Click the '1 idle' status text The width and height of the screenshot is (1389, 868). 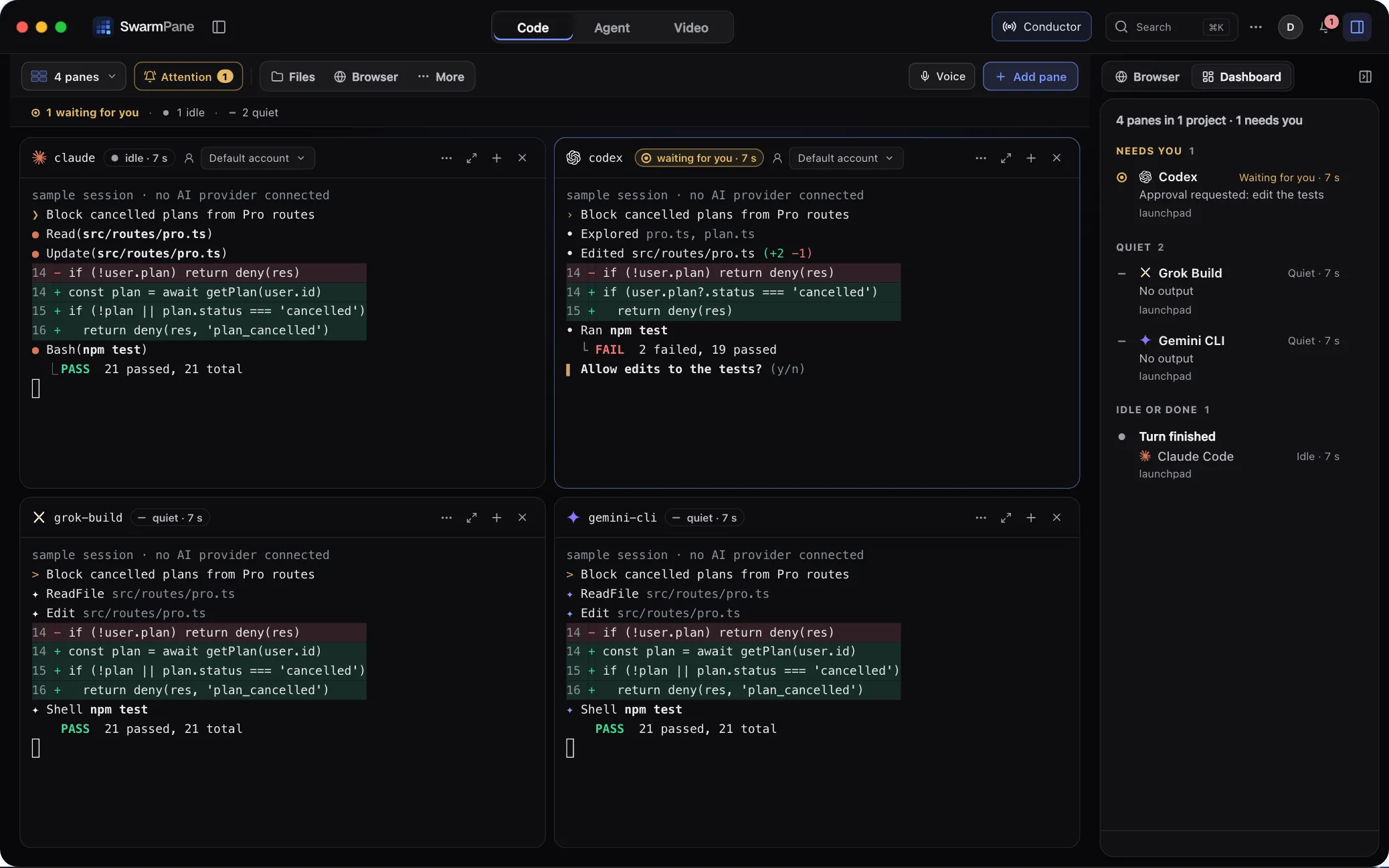tap(183, 112)
